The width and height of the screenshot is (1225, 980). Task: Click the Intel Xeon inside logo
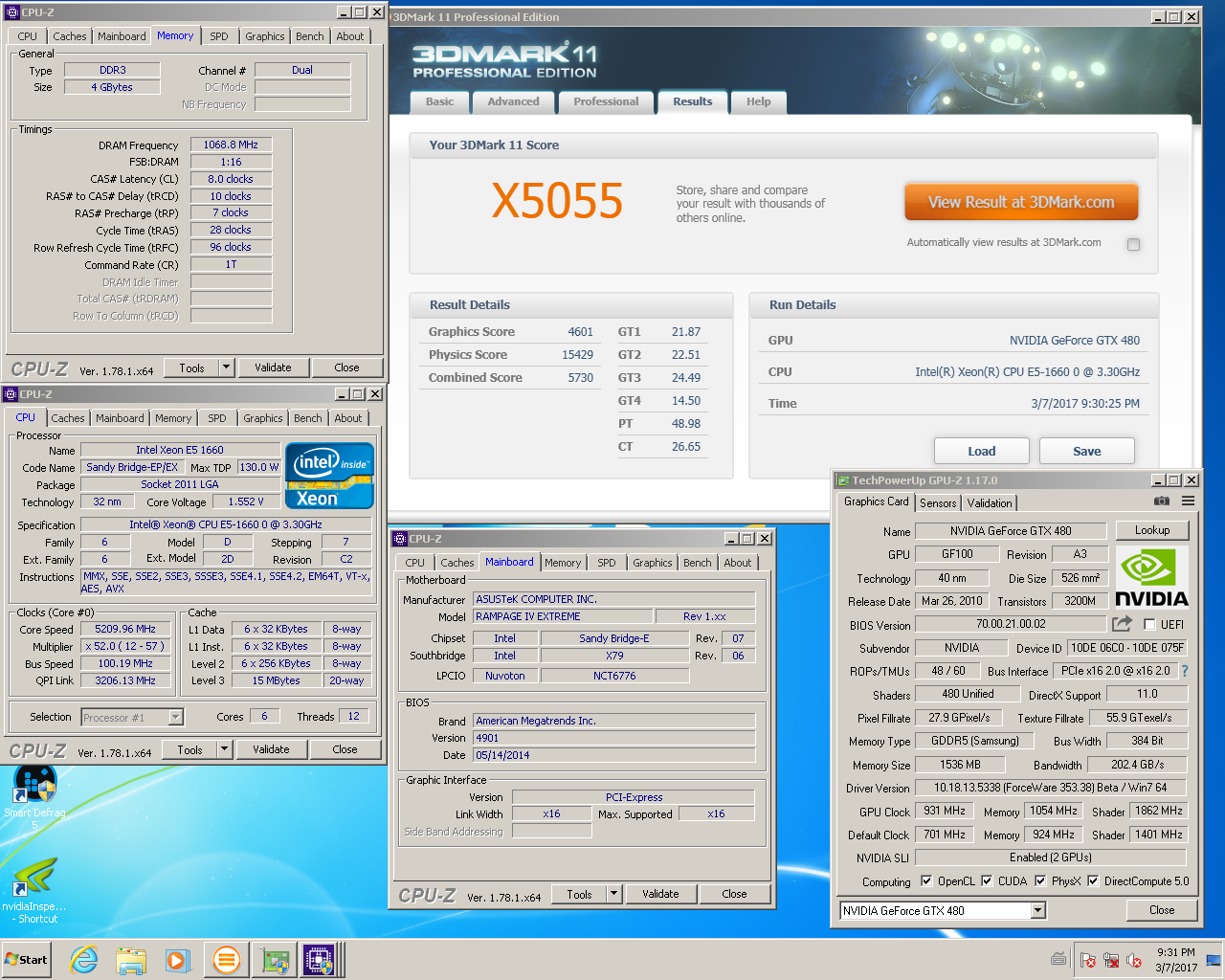tap(329, 476)
